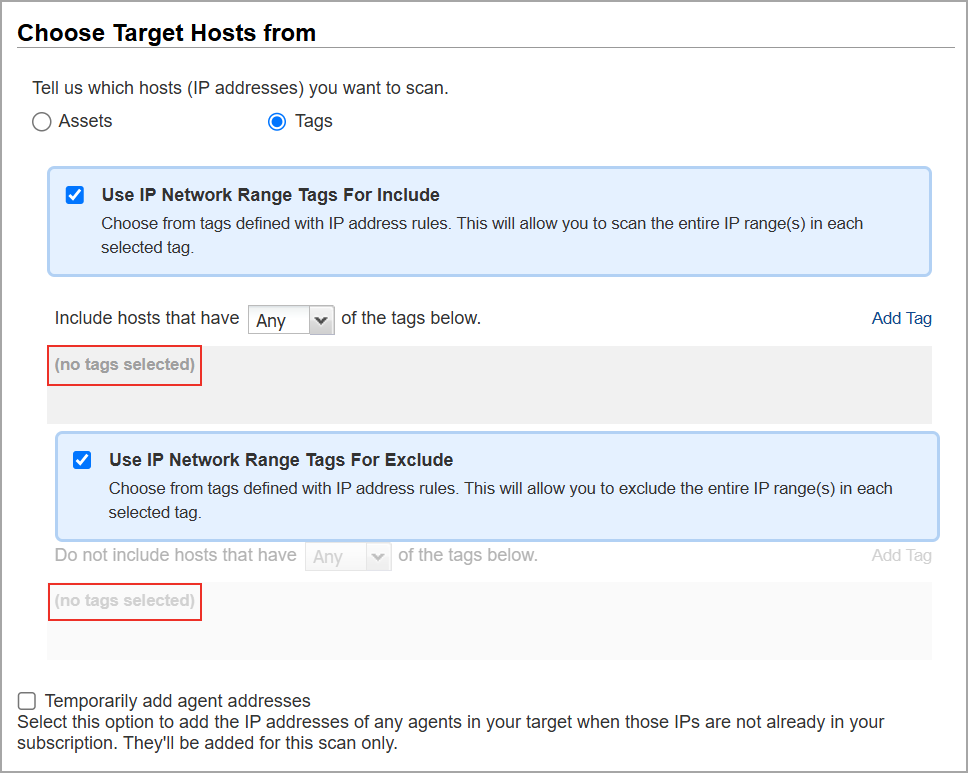The width and height of the screenshot is (968, 773).
Task: Open the Any tags matching dropdown
Action: tap(290, 319)
